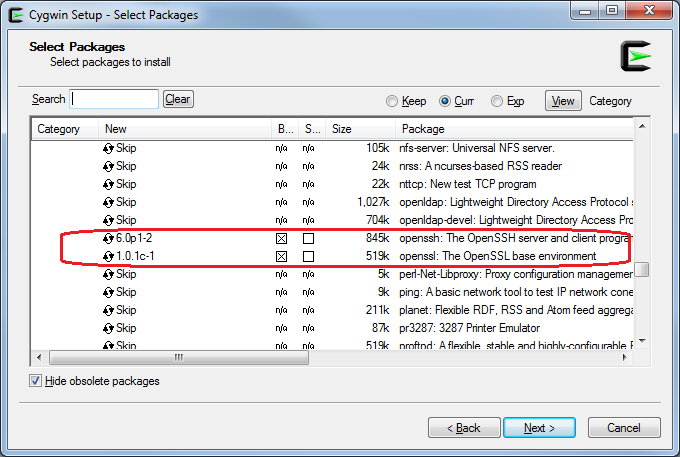Click the Category column header

pyautogui.click(x=65, y=129)
